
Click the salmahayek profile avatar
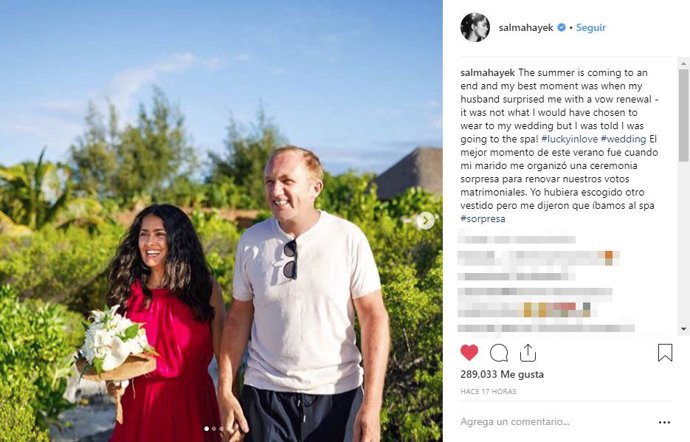click(x=475, y=27)
